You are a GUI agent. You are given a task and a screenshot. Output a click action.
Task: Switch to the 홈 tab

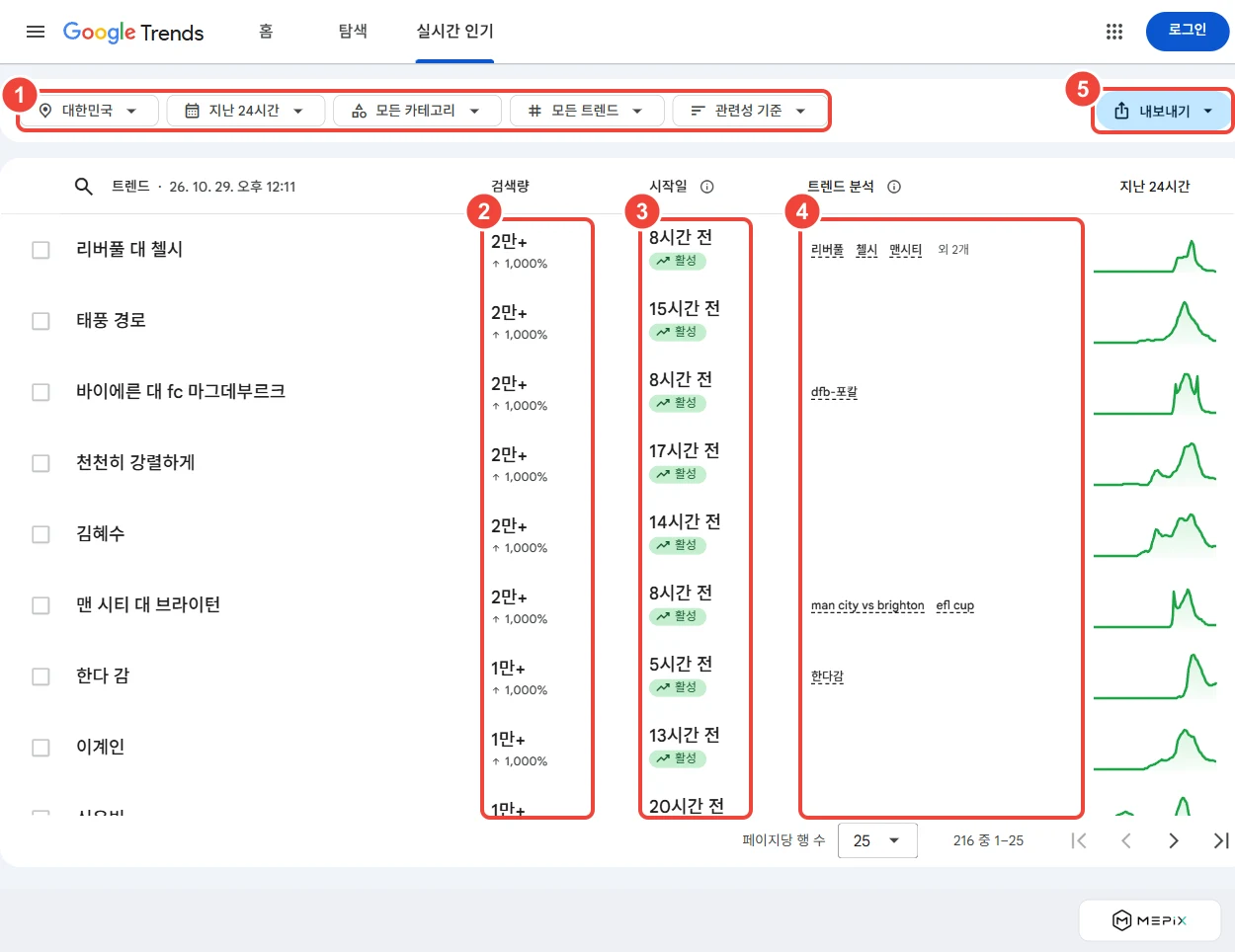click(266, 32)
